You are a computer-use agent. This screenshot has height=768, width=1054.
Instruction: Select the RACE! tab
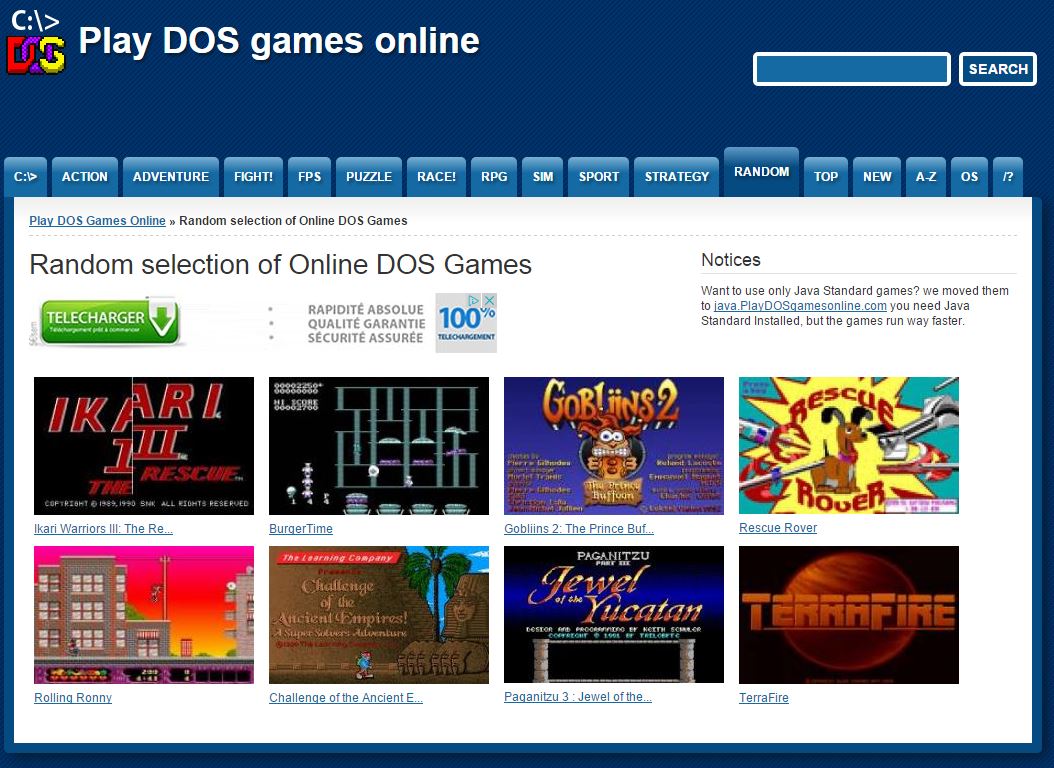tap(436, 177)
